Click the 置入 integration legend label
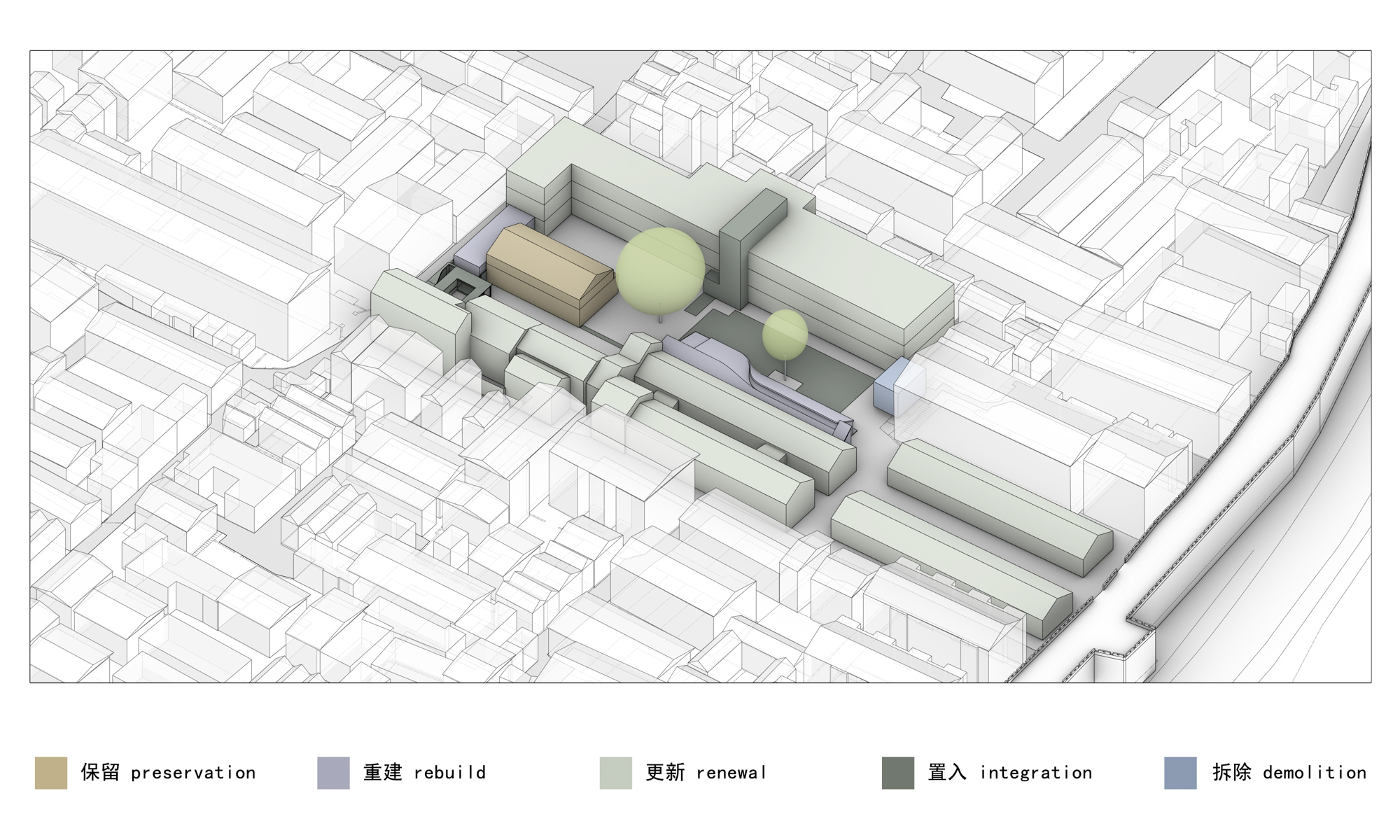This screenshot has width=1400, height=840. pyautogui.click(x=1010, y=773)
